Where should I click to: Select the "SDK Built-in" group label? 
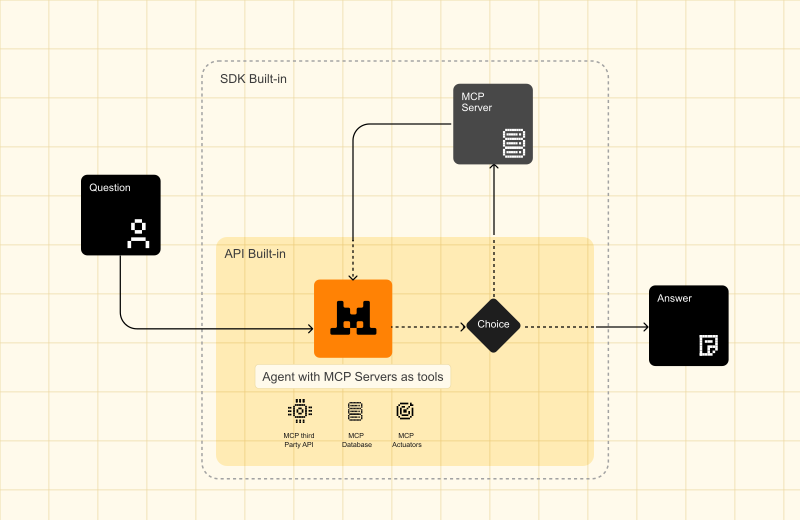tap(255, 78)
